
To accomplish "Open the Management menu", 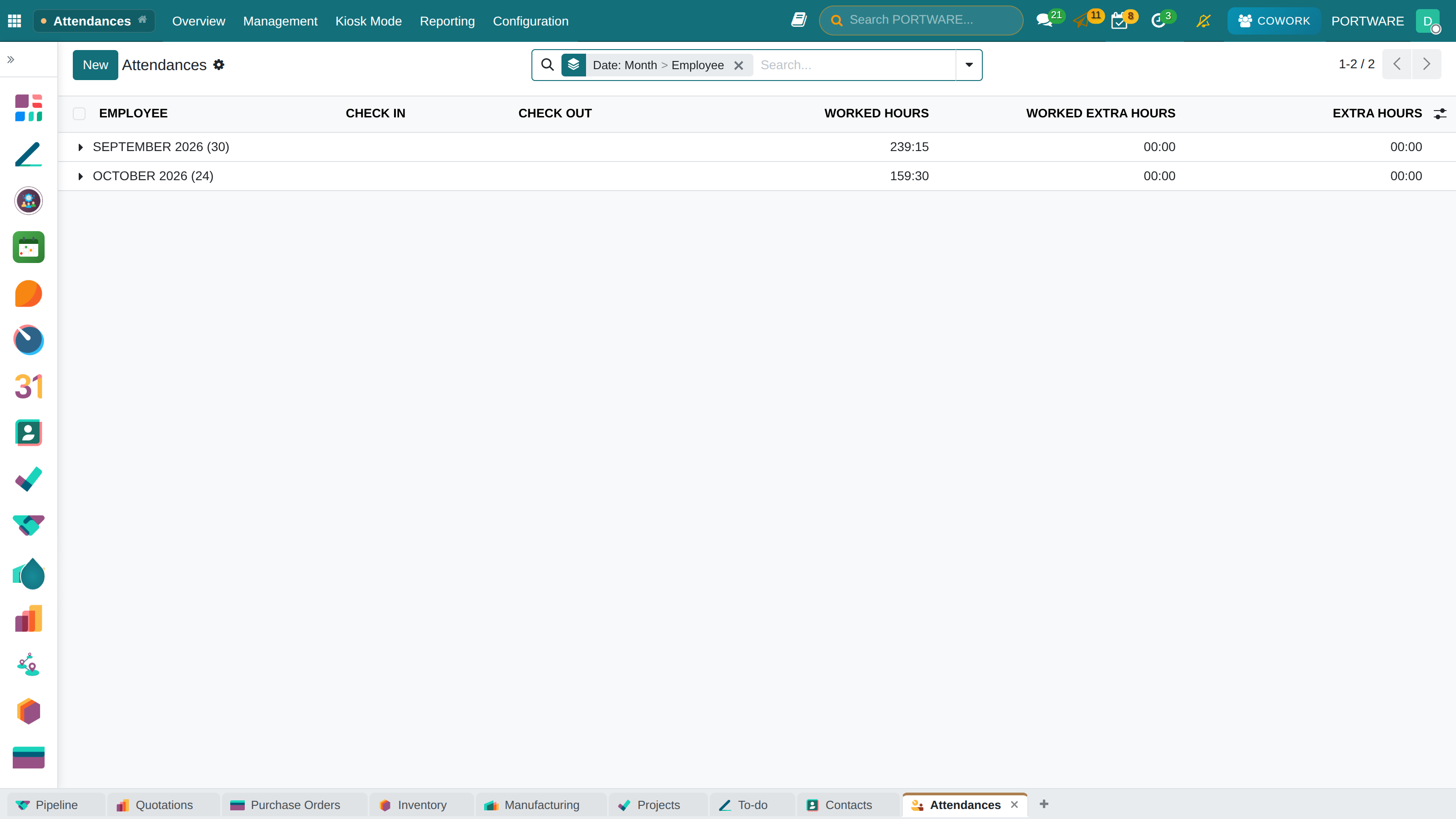I will tap(280, 21).
